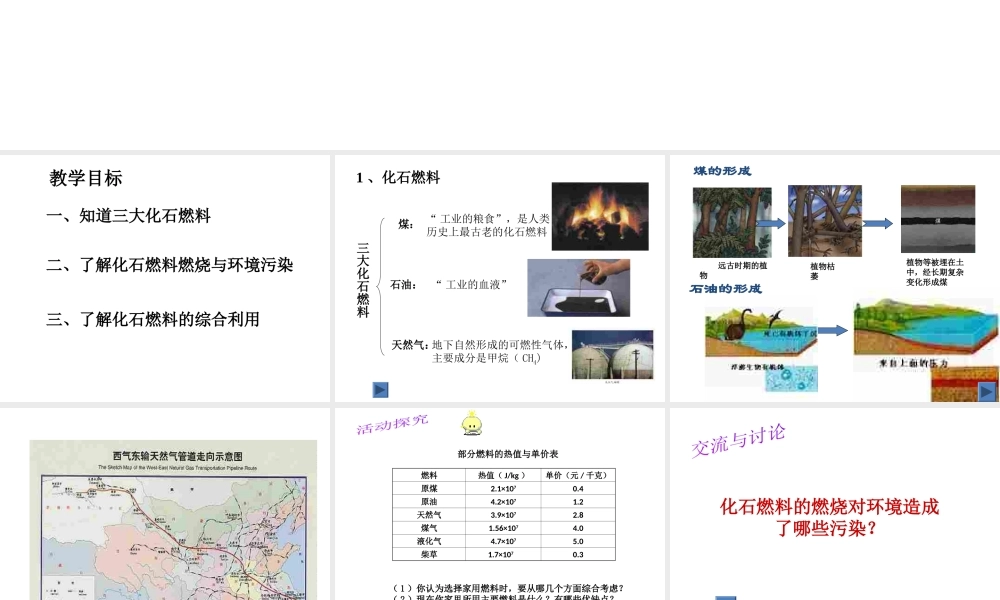The image size is (1000, 600).
Task: Click the vertical label 三大化石燃料
Action: tap(363, 280)
